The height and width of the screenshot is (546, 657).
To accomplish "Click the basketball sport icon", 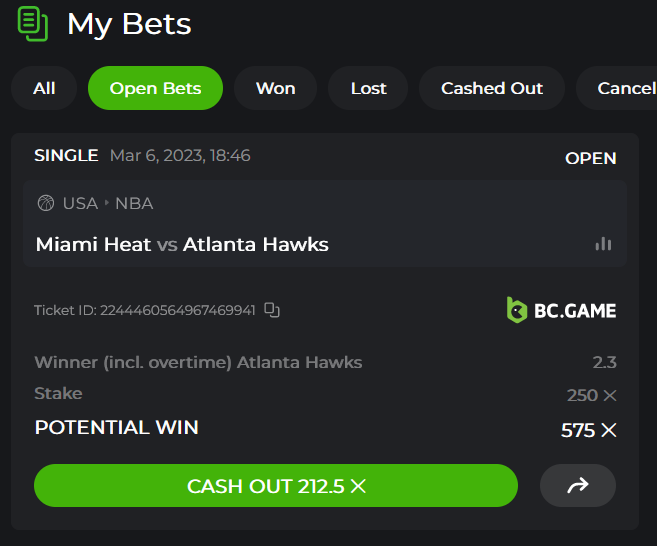I will [x=45, y=203].
